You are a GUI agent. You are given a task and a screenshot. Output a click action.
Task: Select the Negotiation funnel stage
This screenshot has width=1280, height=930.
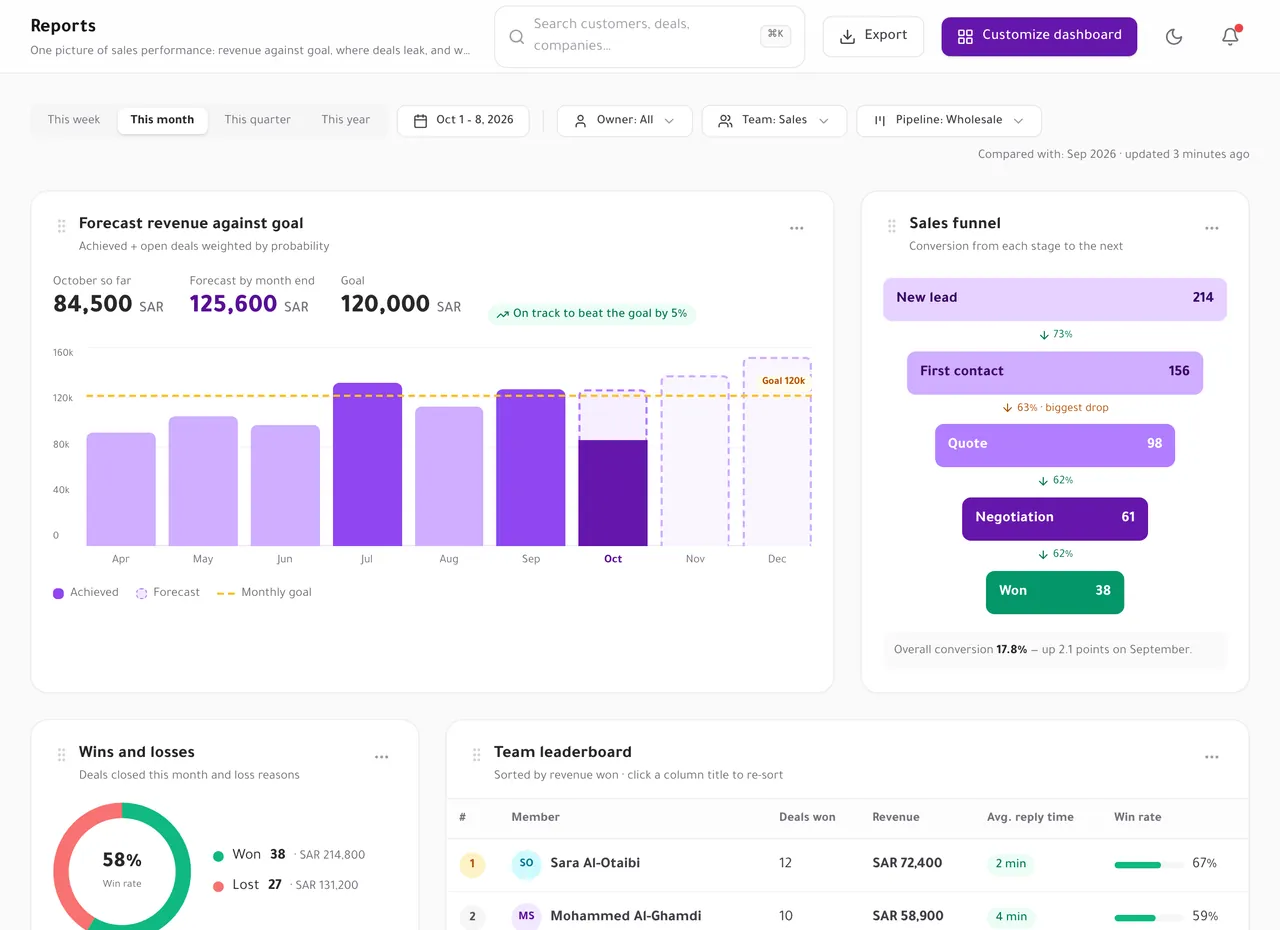pyautogui.click(x=1055, y=518)
